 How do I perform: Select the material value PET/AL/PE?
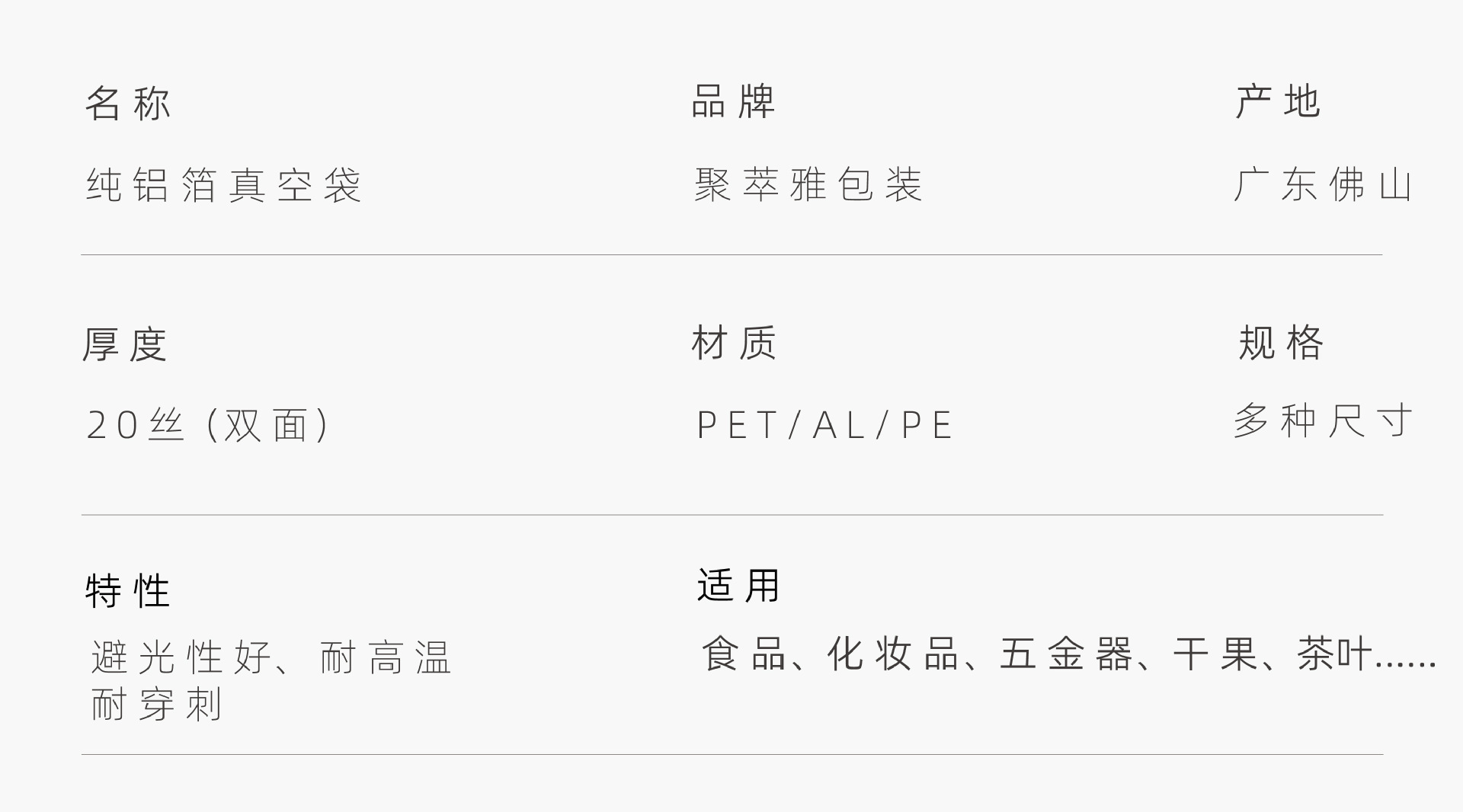[825, 425]
